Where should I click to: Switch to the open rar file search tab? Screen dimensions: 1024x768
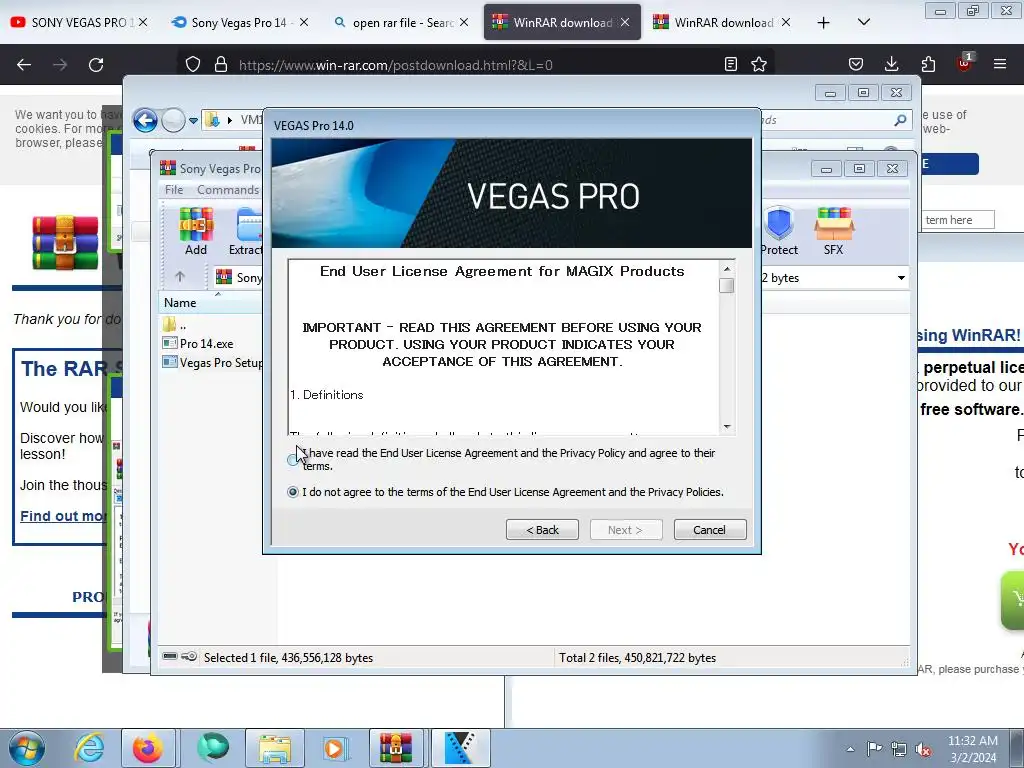pyautogui.click(x=401, y=22)
